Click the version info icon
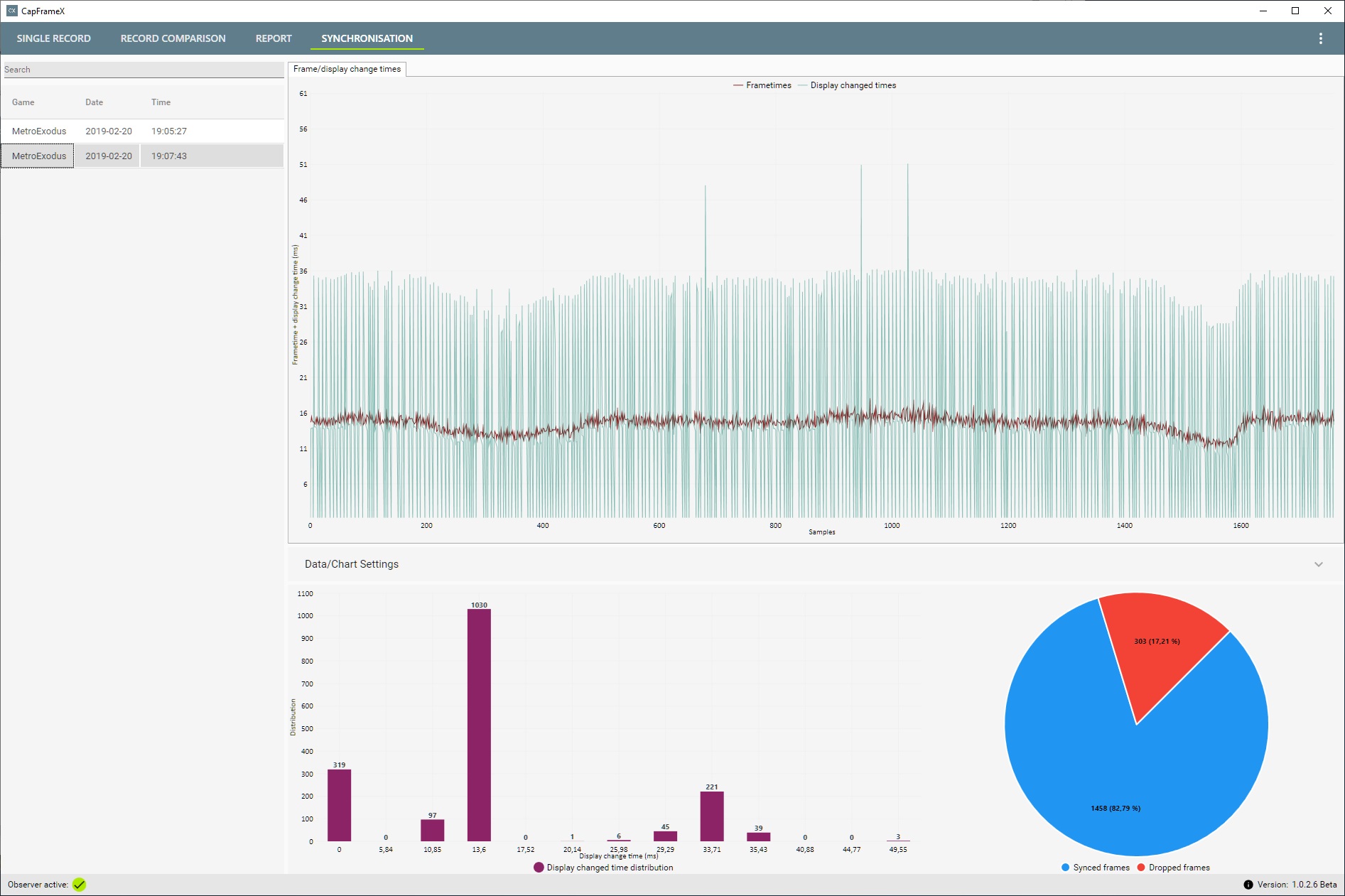Viewport: 1345px width, 896px height. 1248,885
